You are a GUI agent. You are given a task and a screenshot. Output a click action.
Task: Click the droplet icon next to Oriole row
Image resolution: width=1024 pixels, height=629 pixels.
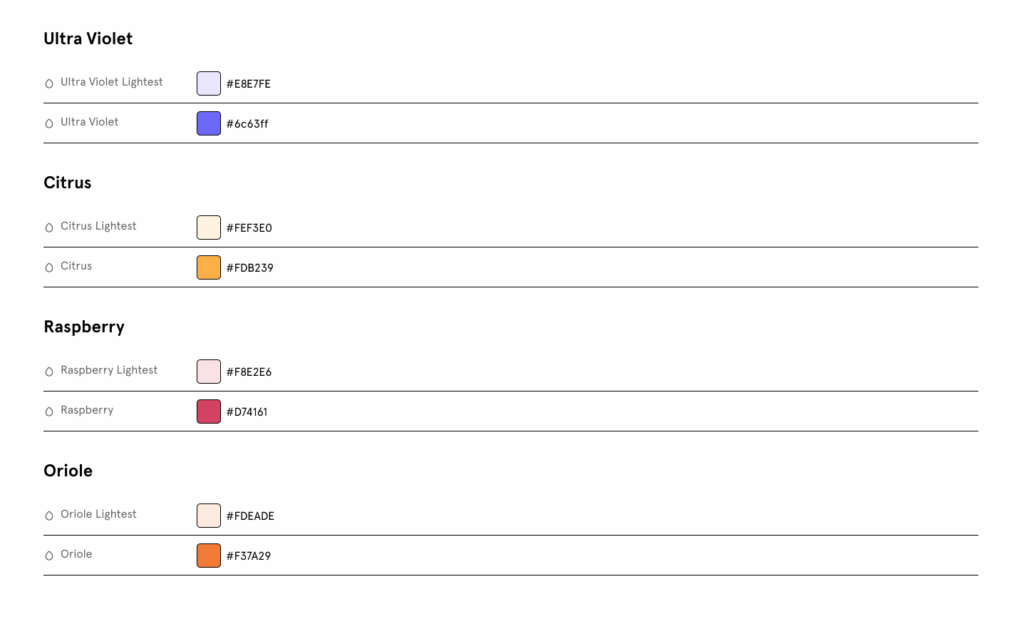(x=49, y=556)
